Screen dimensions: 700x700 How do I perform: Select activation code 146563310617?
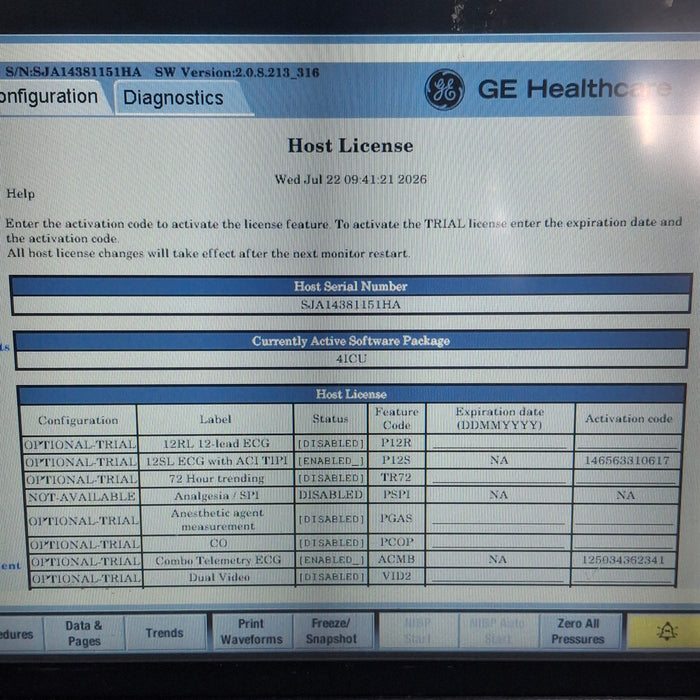point(627,460)
